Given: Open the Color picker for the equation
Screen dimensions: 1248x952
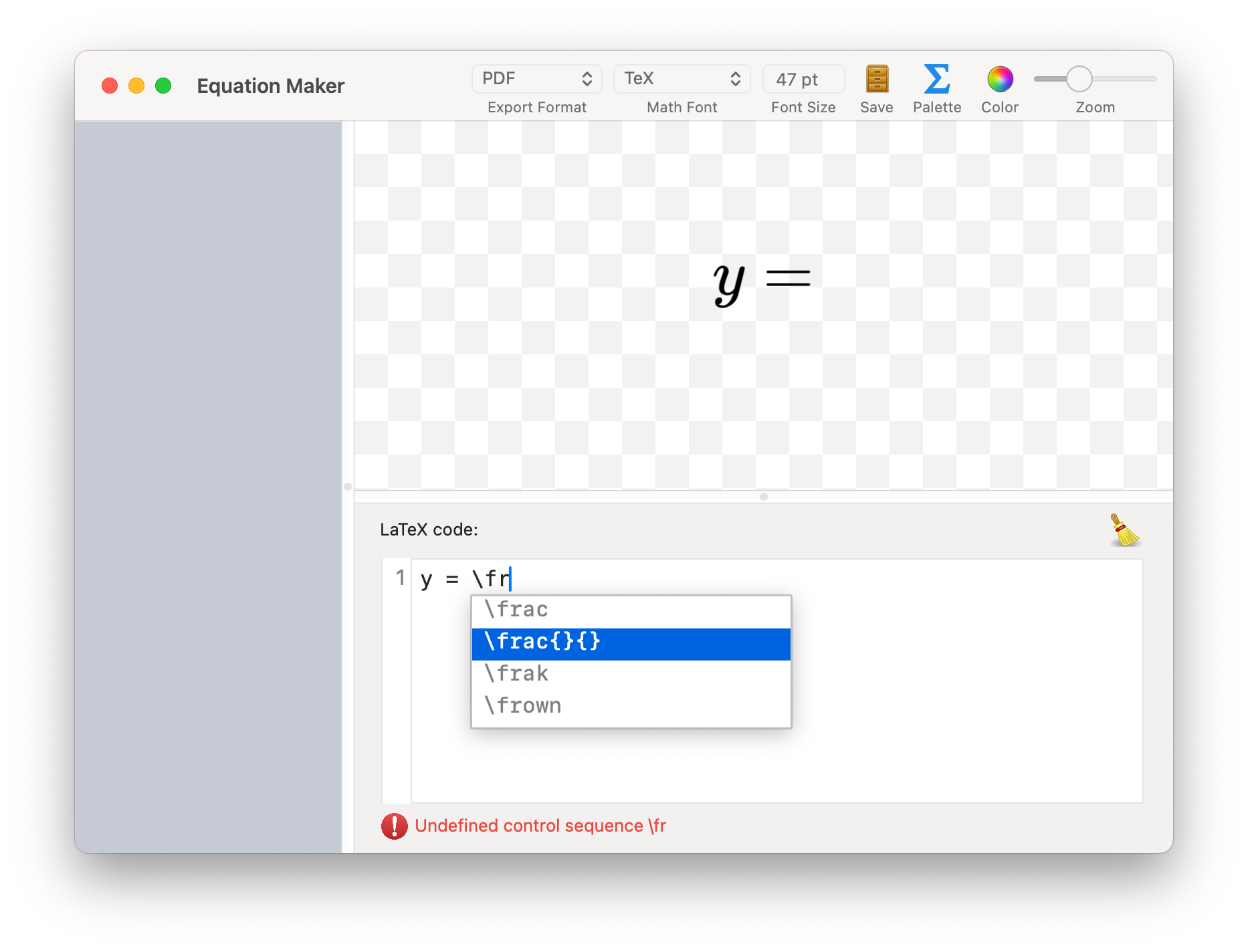Looking at the screenshot, I should pyautogui.click(x=999, y=80).
